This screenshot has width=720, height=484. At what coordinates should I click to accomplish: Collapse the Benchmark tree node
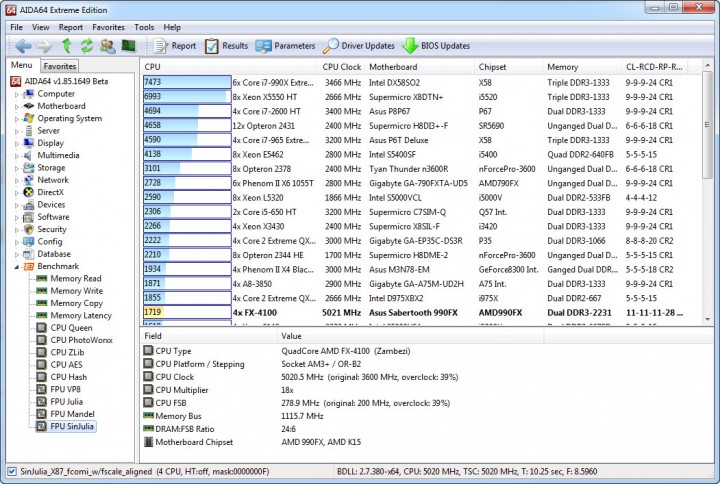17,267
